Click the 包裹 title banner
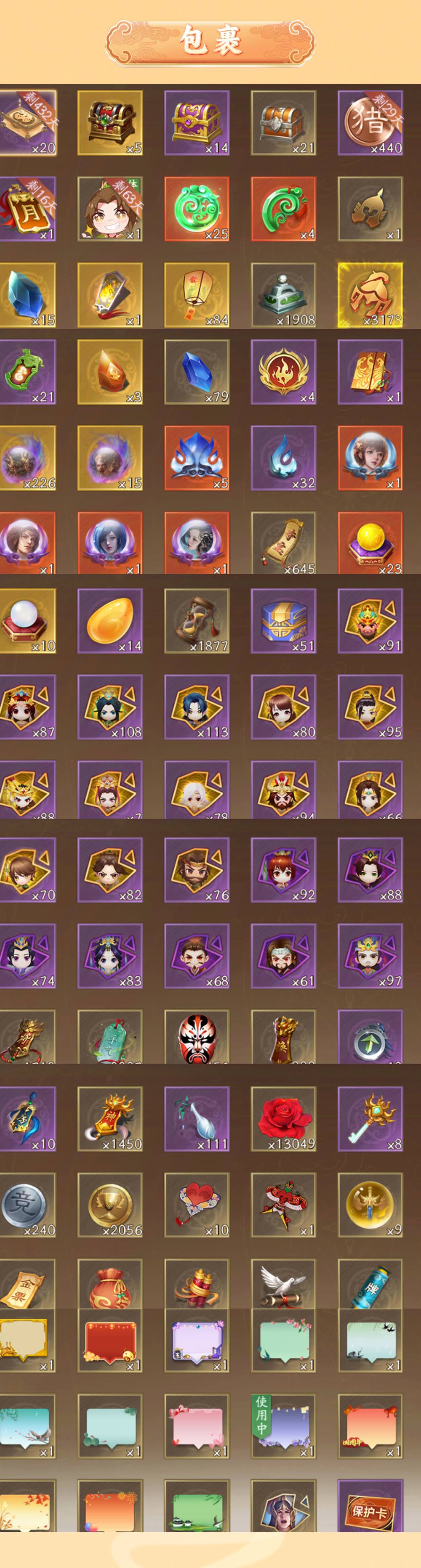Image resolution: width=421 pixels, height=1568 pixels. tap(210, 41)
